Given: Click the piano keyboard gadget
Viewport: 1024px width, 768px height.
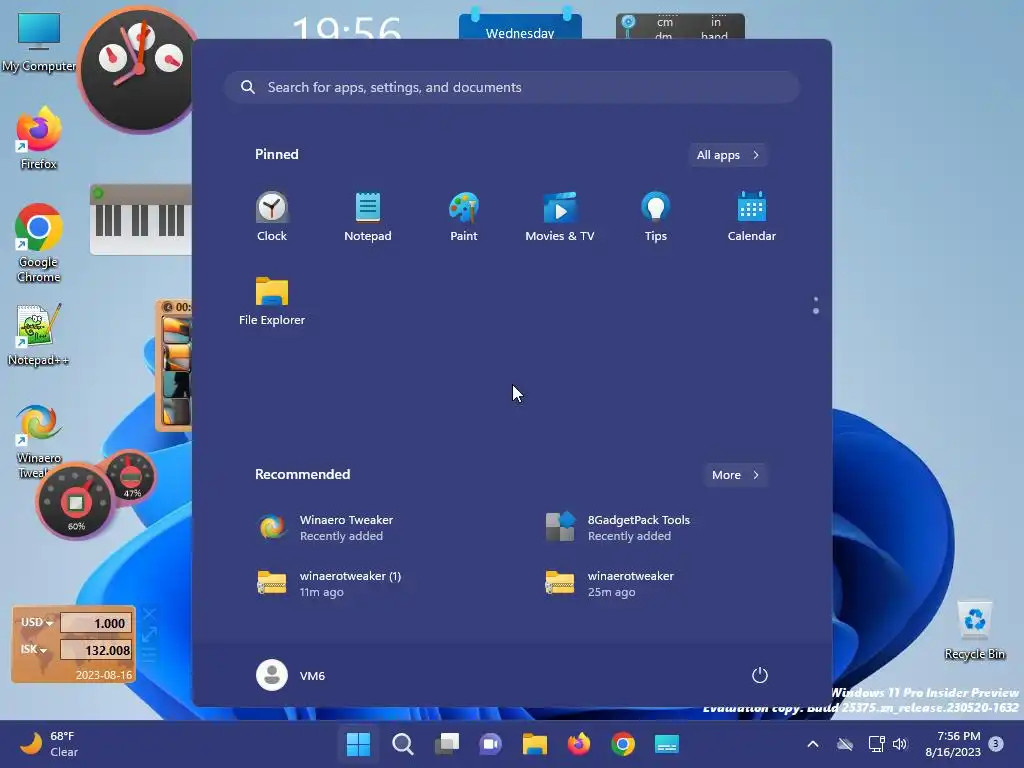Looking at the screenshot, I should tap(140, 219).
